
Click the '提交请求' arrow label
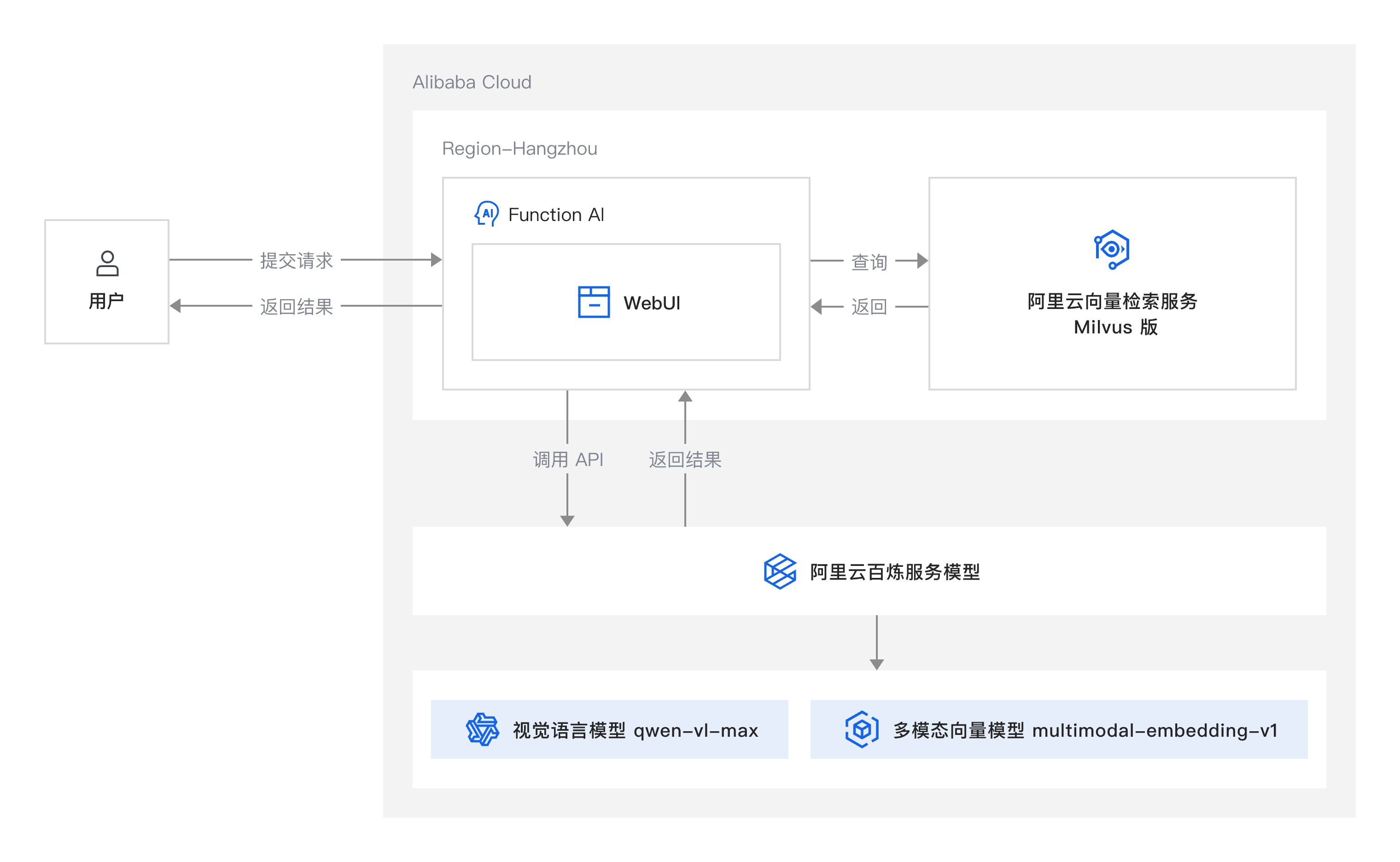point(297,261)
